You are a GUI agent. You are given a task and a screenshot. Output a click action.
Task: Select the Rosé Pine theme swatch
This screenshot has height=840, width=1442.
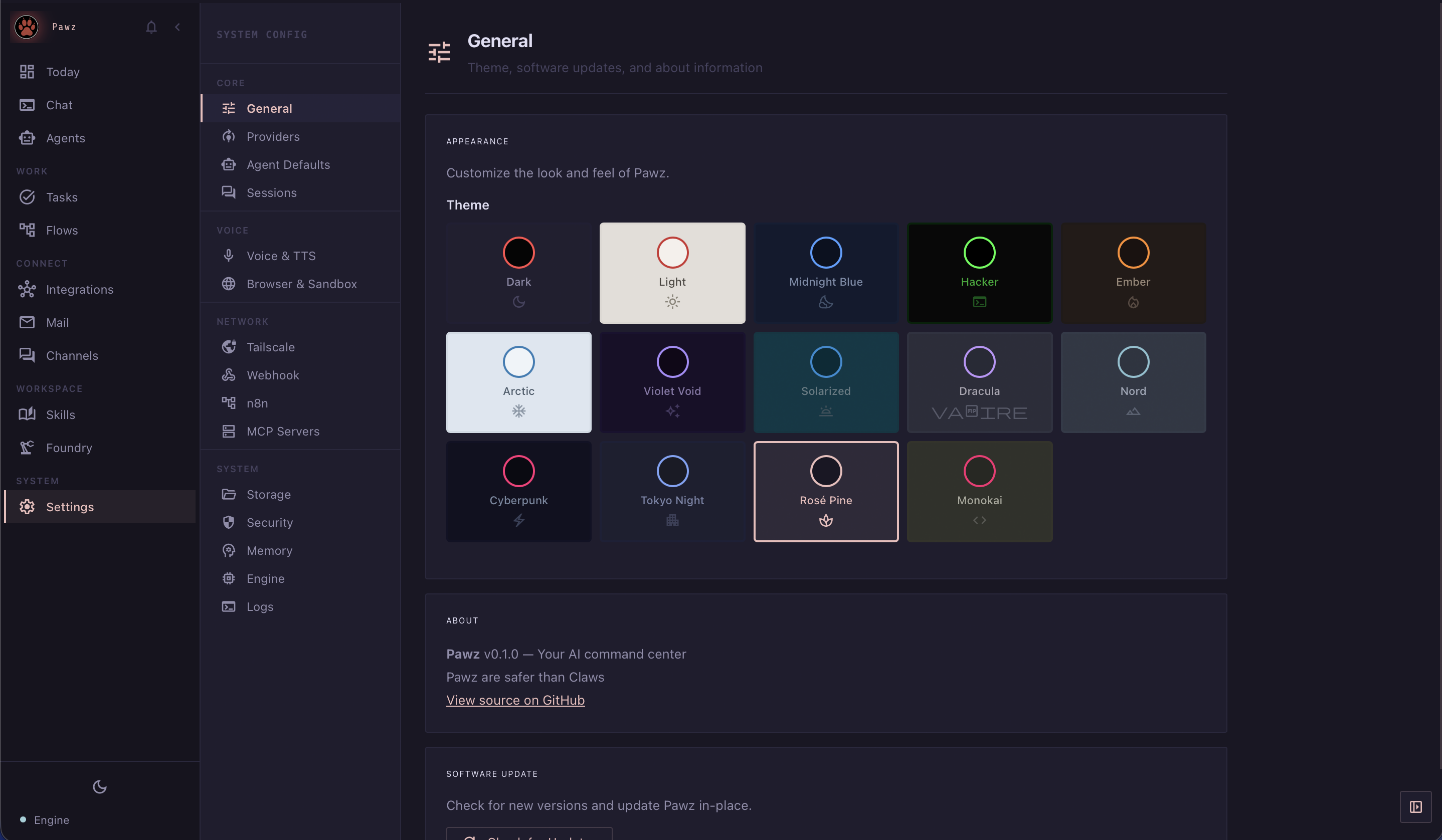[x=826, y=491]
